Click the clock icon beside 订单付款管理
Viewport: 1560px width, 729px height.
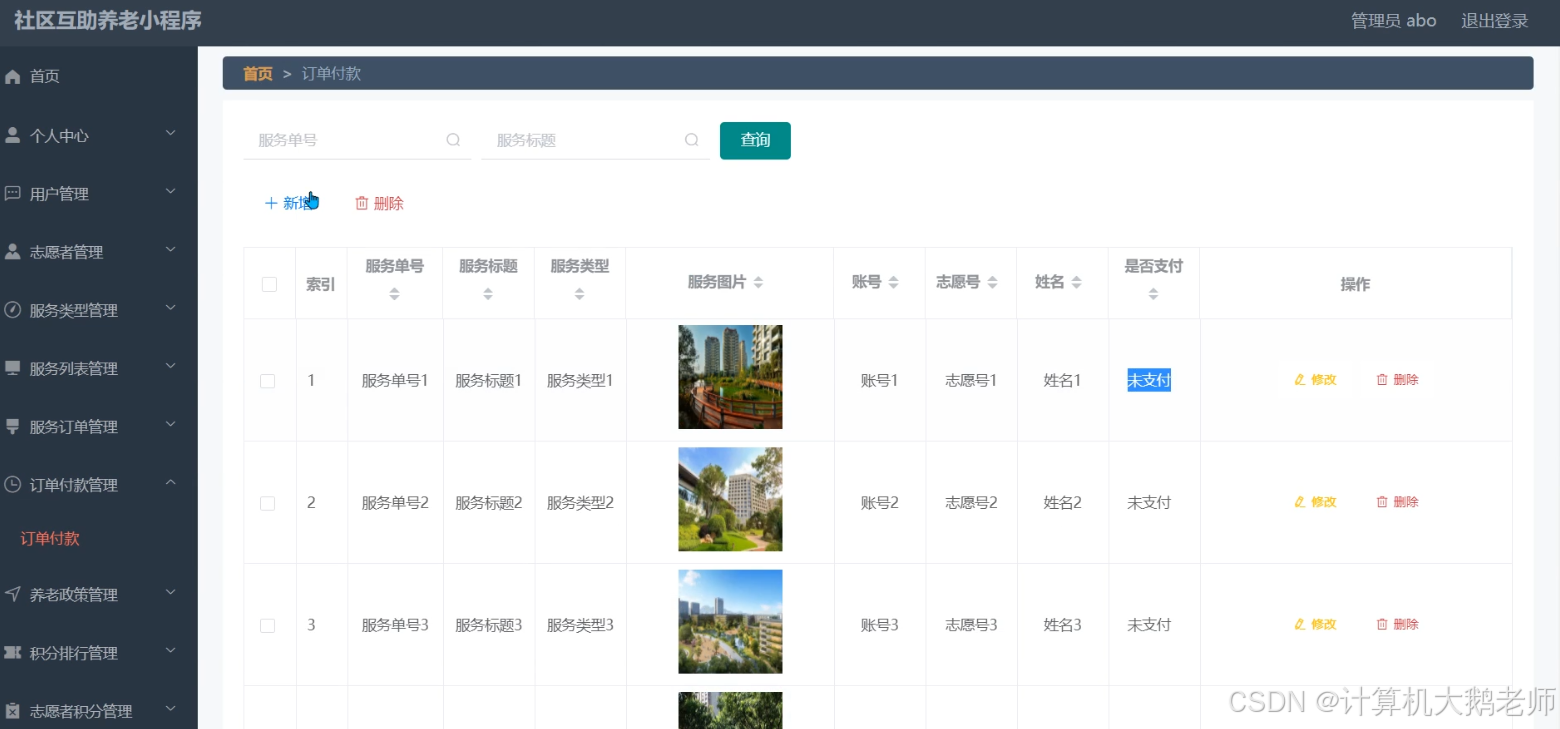13,484
